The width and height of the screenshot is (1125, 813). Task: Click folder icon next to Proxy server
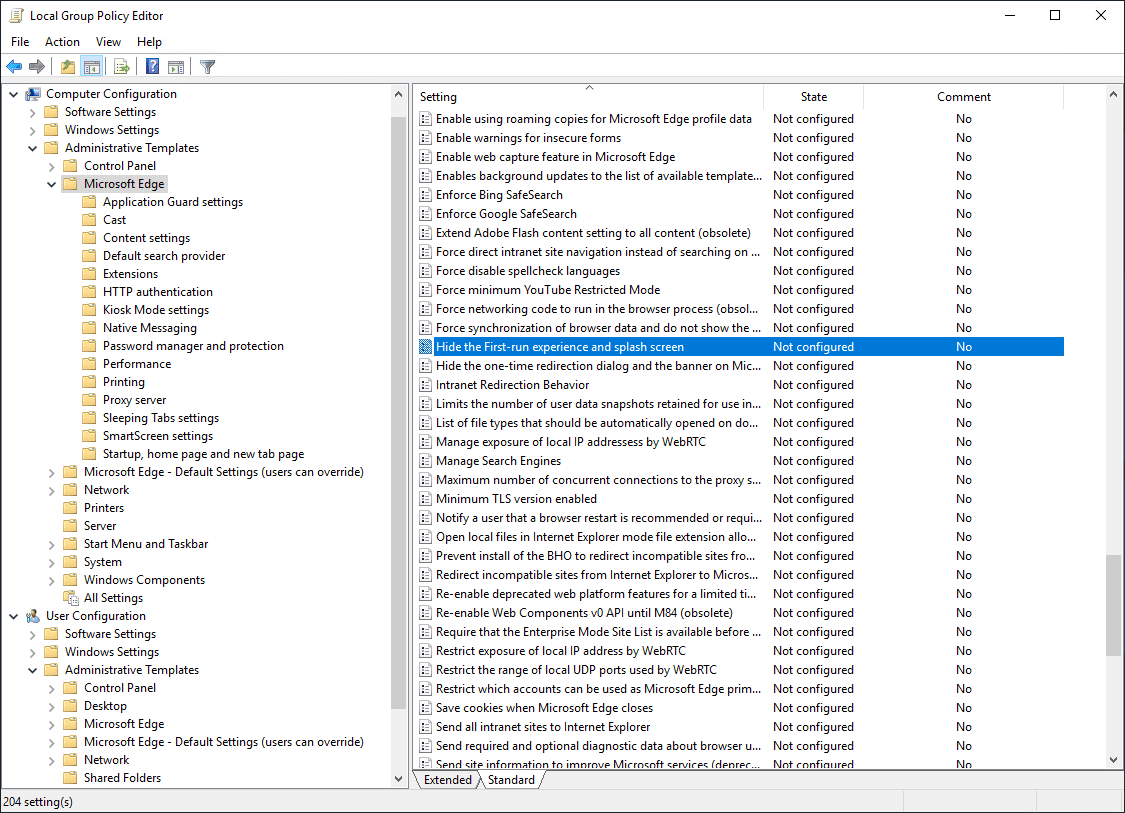click(x=89, y=400)
